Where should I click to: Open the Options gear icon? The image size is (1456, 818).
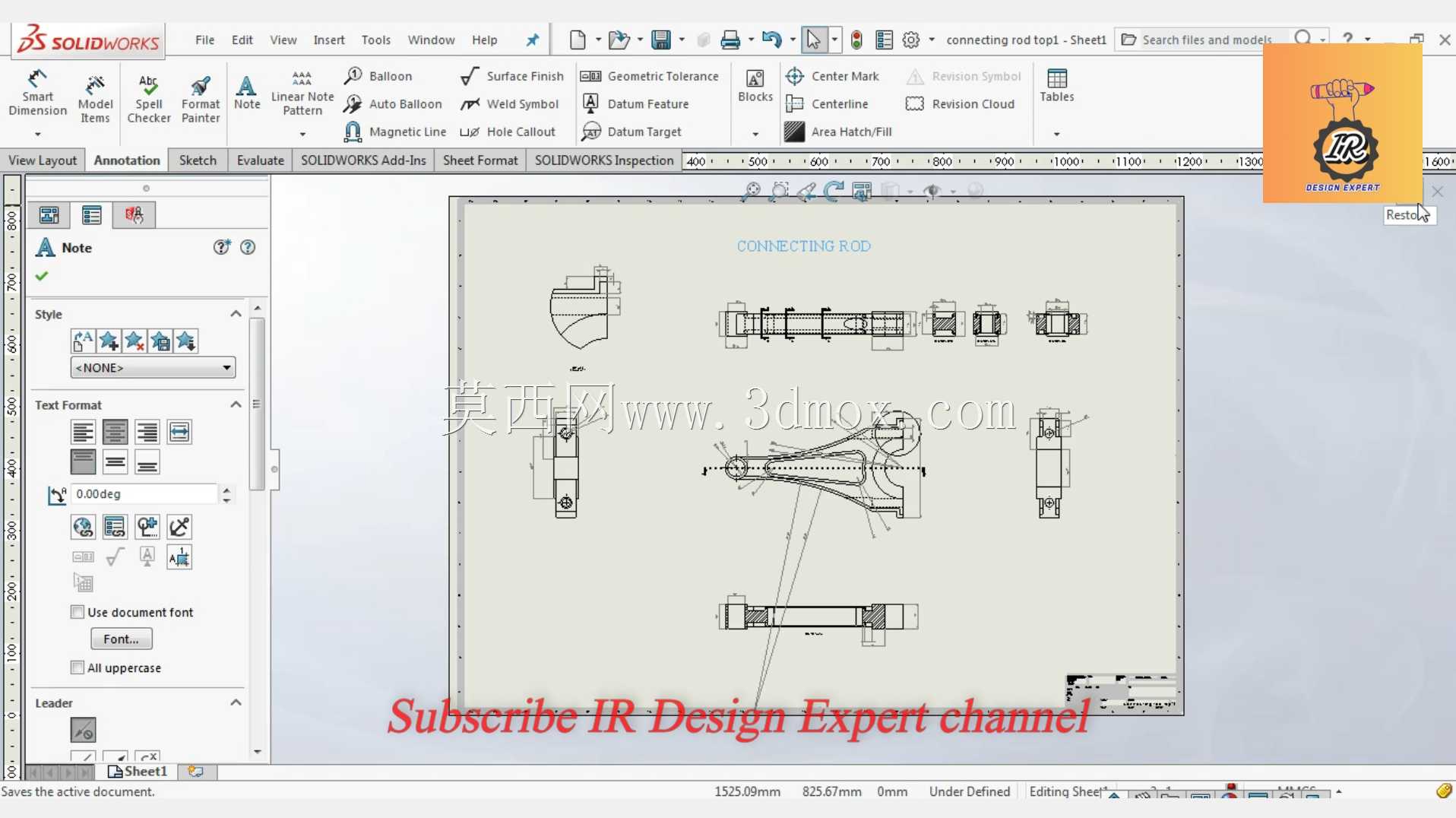pyautogui.click(x=911, y=40)
